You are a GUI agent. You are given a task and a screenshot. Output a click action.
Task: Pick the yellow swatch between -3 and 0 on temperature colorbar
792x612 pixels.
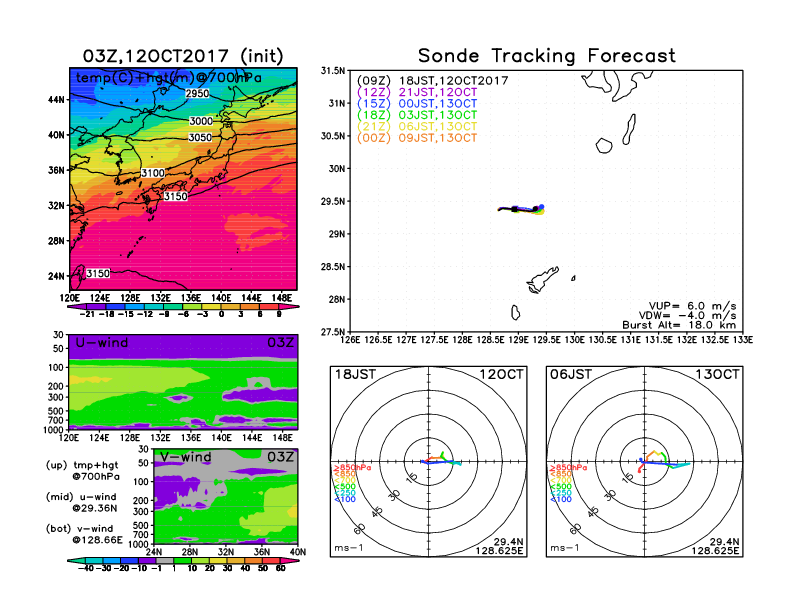[211, 307]
